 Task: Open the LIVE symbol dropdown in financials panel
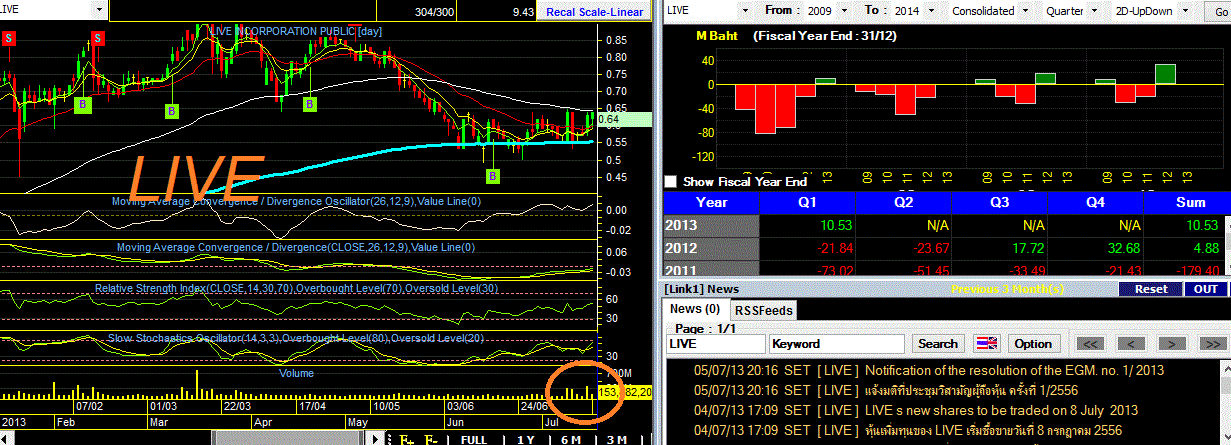coord(745,9)
